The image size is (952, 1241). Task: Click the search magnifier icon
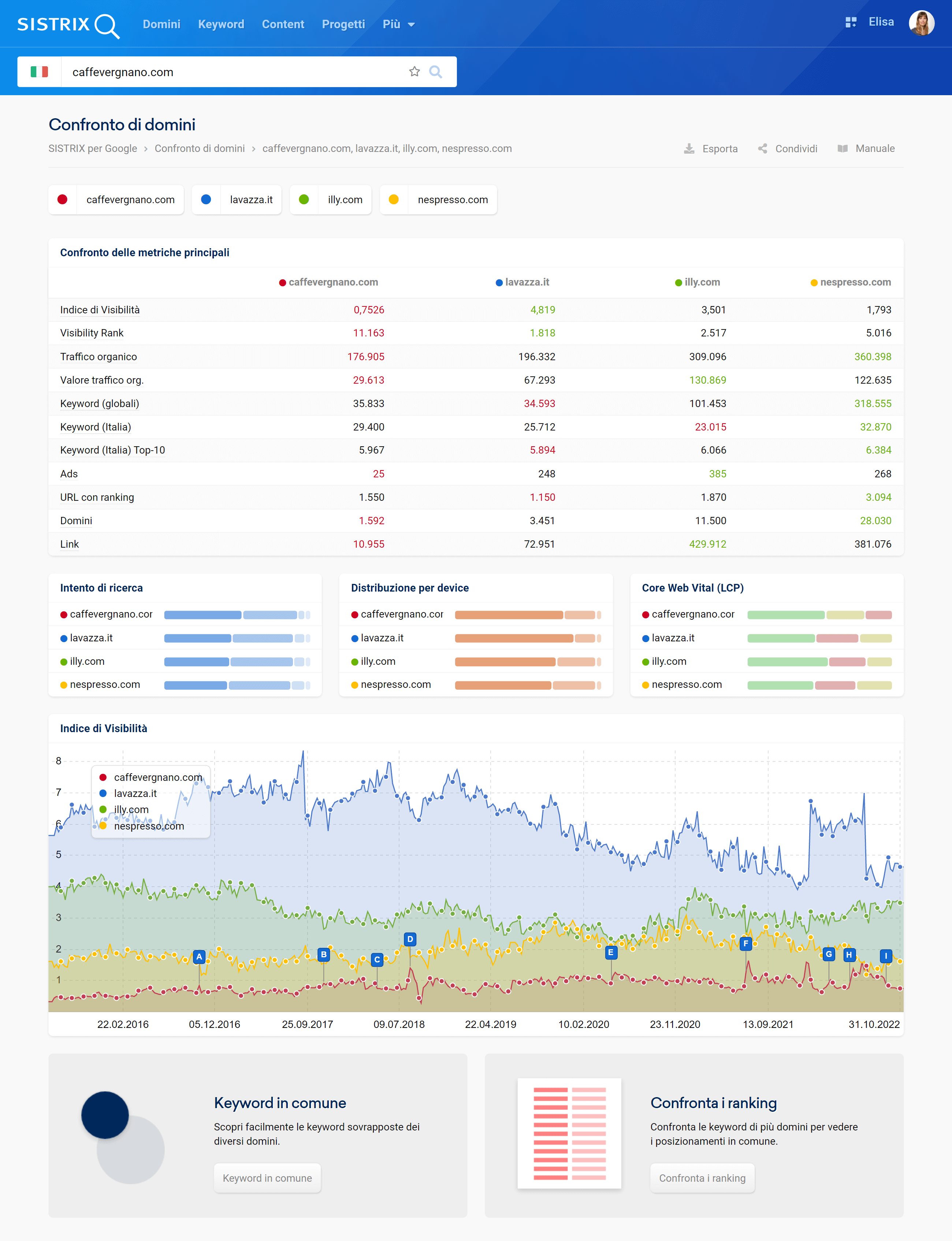point(435,72)
